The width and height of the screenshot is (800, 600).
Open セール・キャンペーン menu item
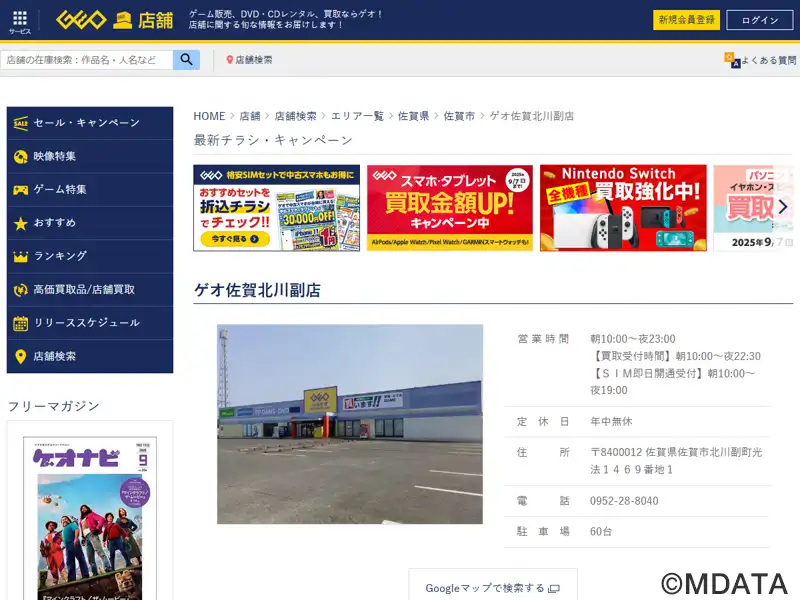[x=90, y=123]
